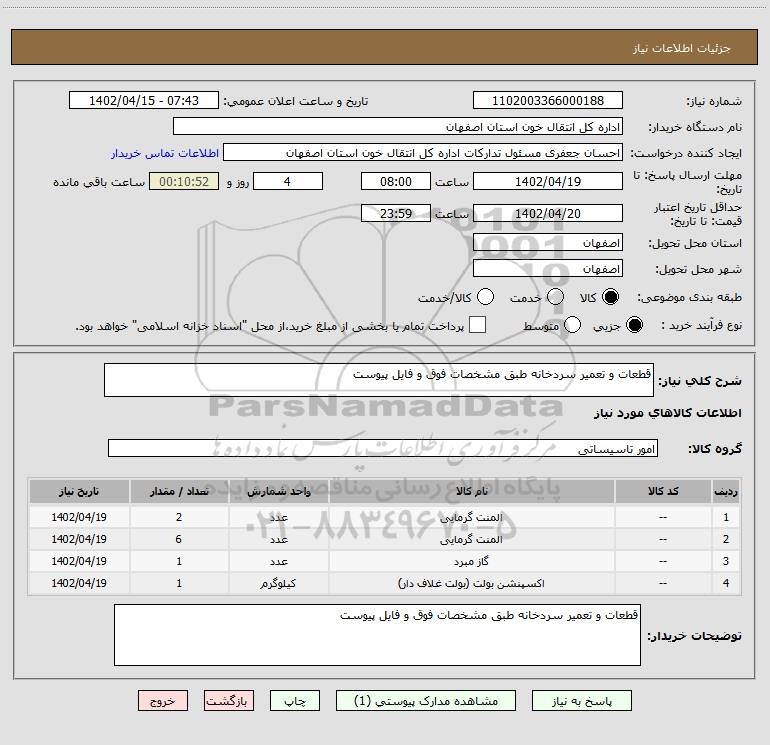Click المنت گرمایی in row 1
Screen dimensions: 770x745
coord(471,518)
